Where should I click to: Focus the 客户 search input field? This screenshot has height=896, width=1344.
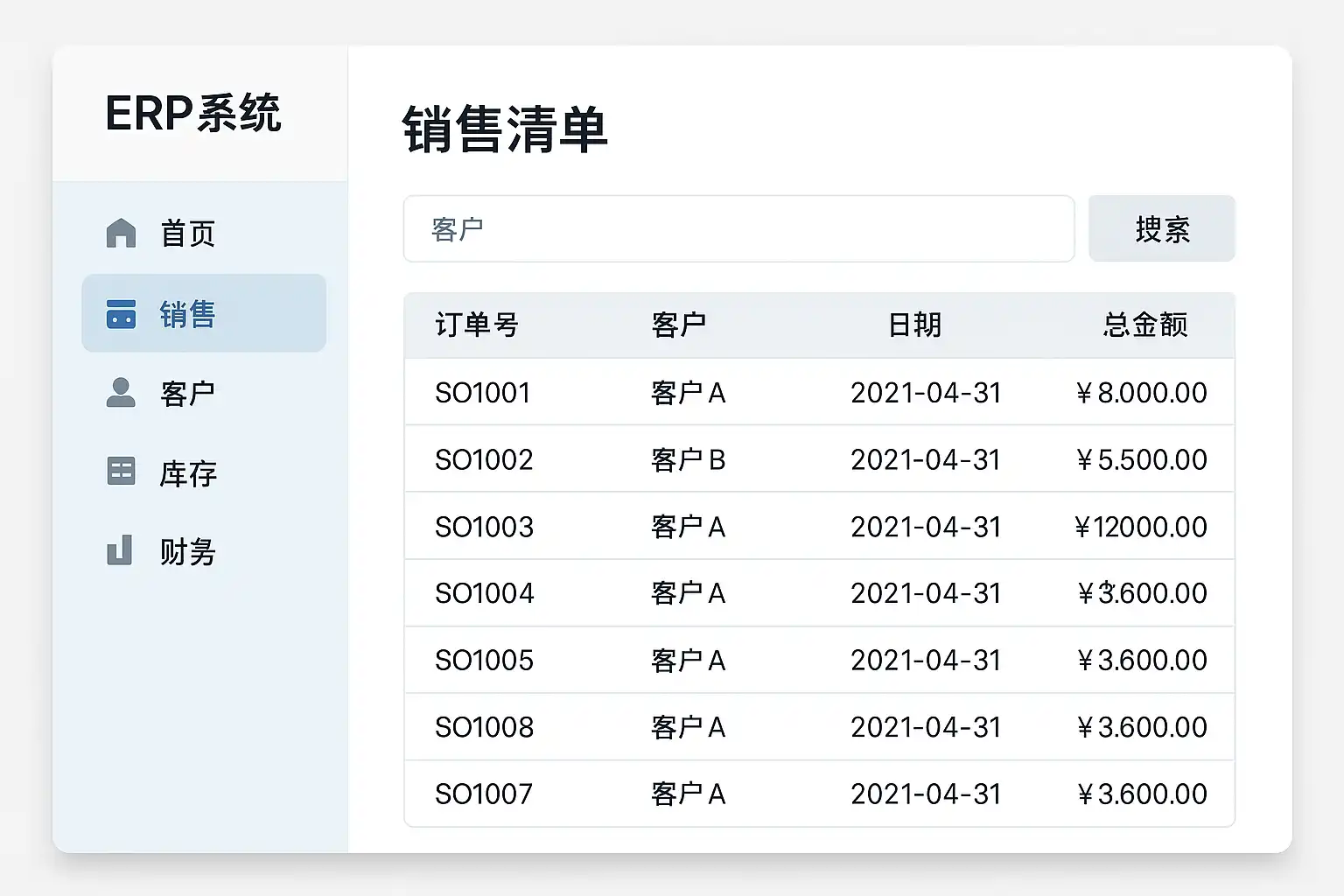738,229
